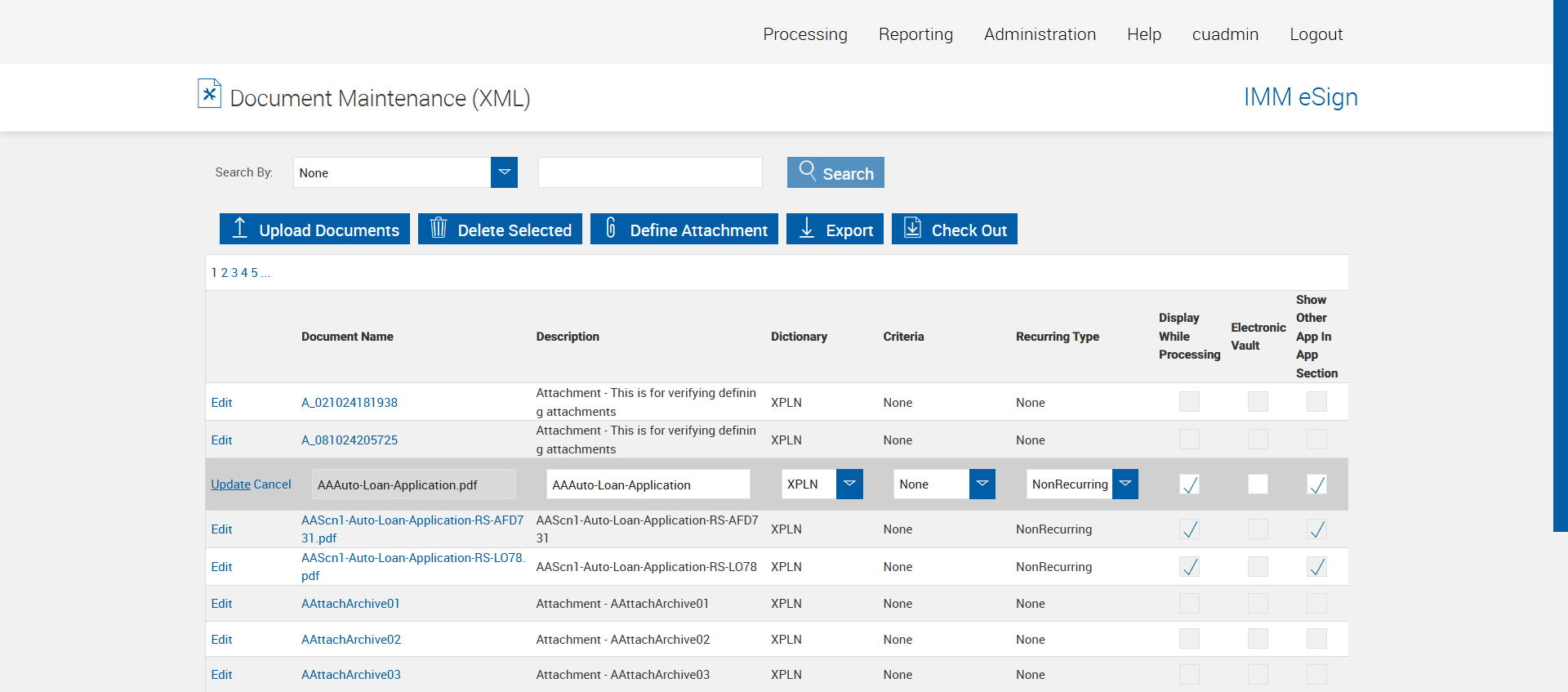Click the download arrow icon on Export
Viewport: 1568px width, 692px height.
(807, 228)
